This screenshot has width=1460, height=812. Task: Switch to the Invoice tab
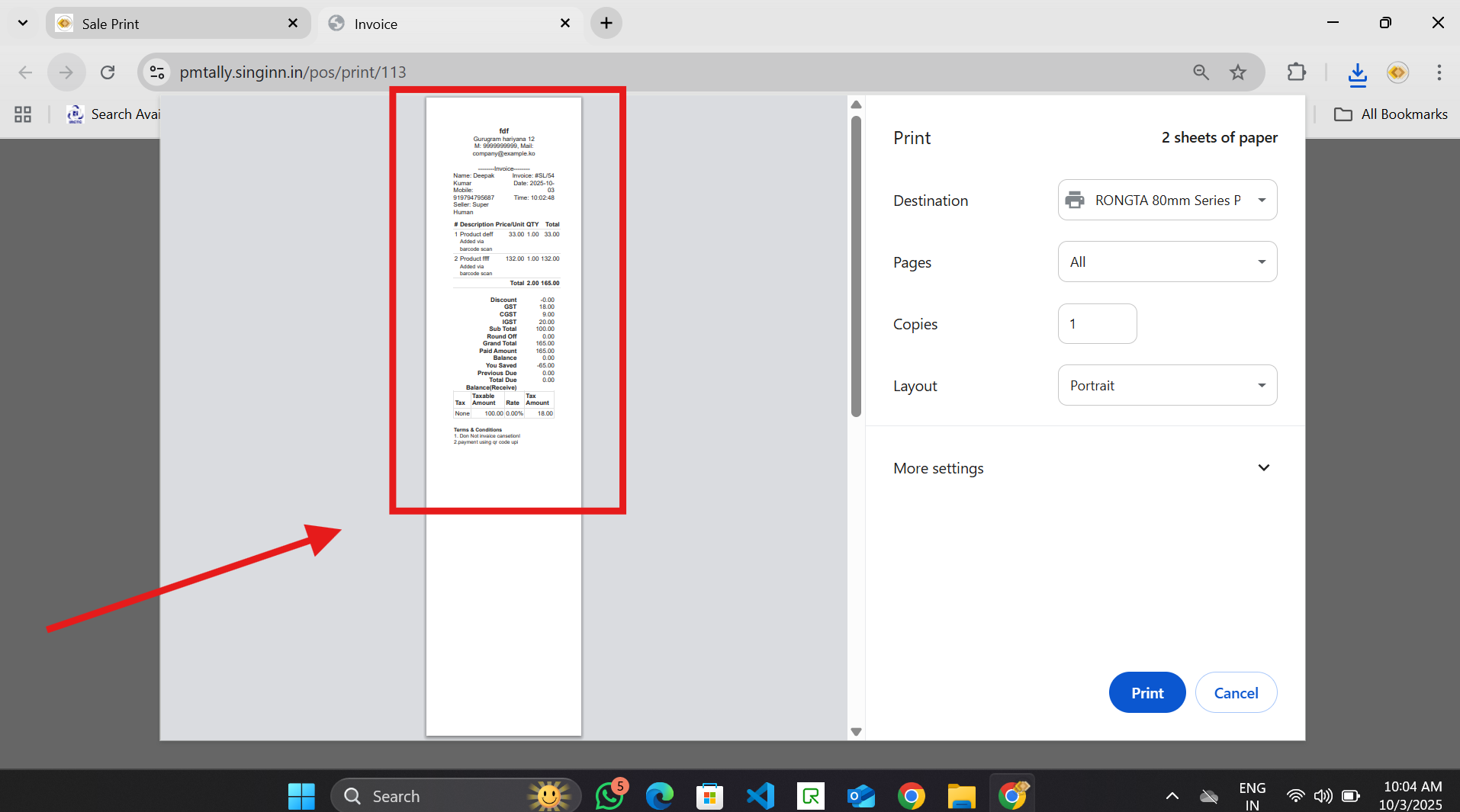(x=450, y=24)
